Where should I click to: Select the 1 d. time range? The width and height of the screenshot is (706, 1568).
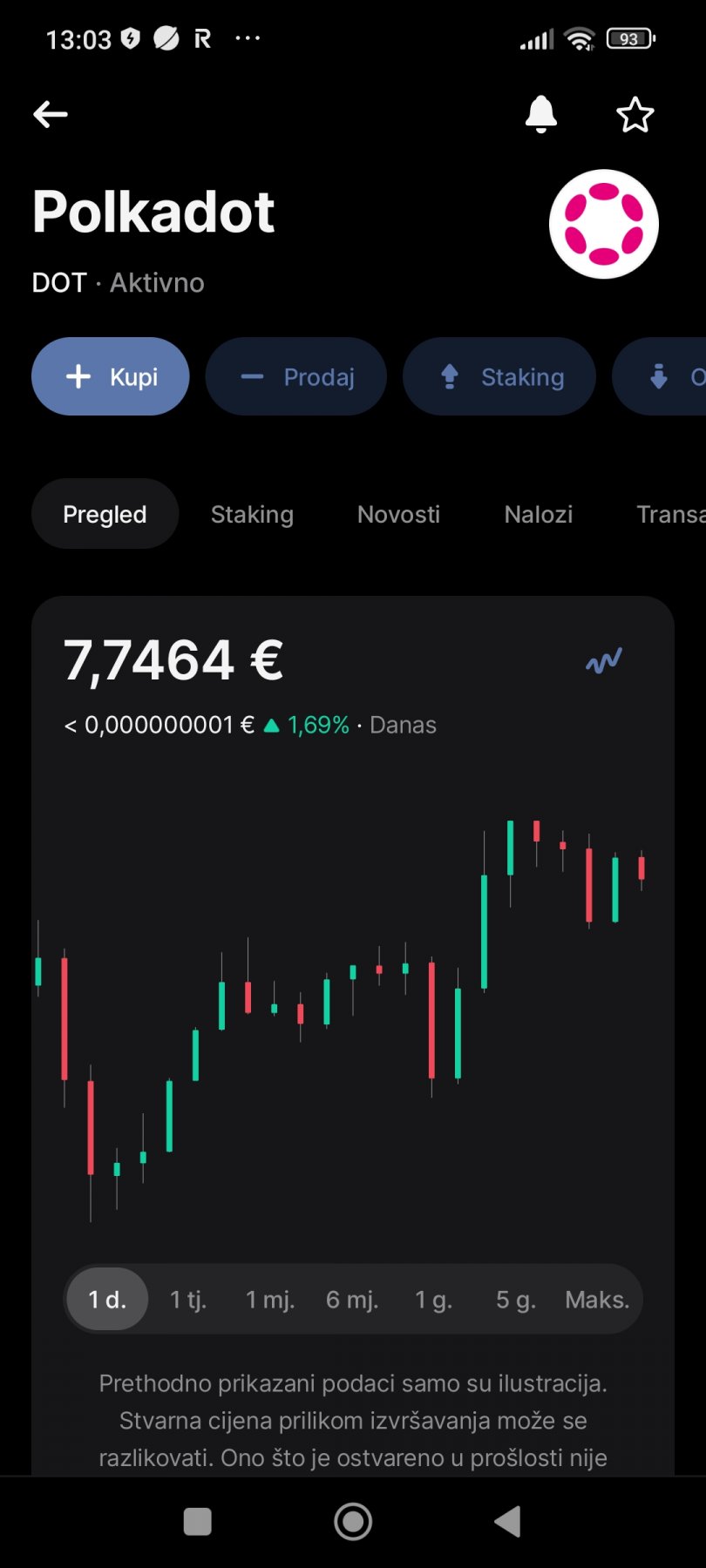tap(107, 1299)
